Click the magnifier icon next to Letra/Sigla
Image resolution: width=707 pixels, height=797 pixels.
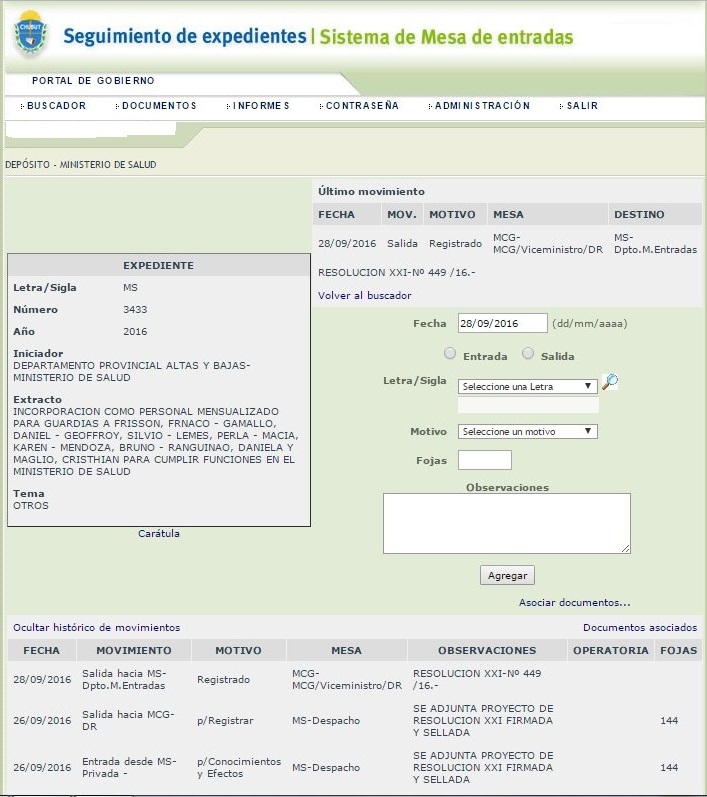click(610, 382)
